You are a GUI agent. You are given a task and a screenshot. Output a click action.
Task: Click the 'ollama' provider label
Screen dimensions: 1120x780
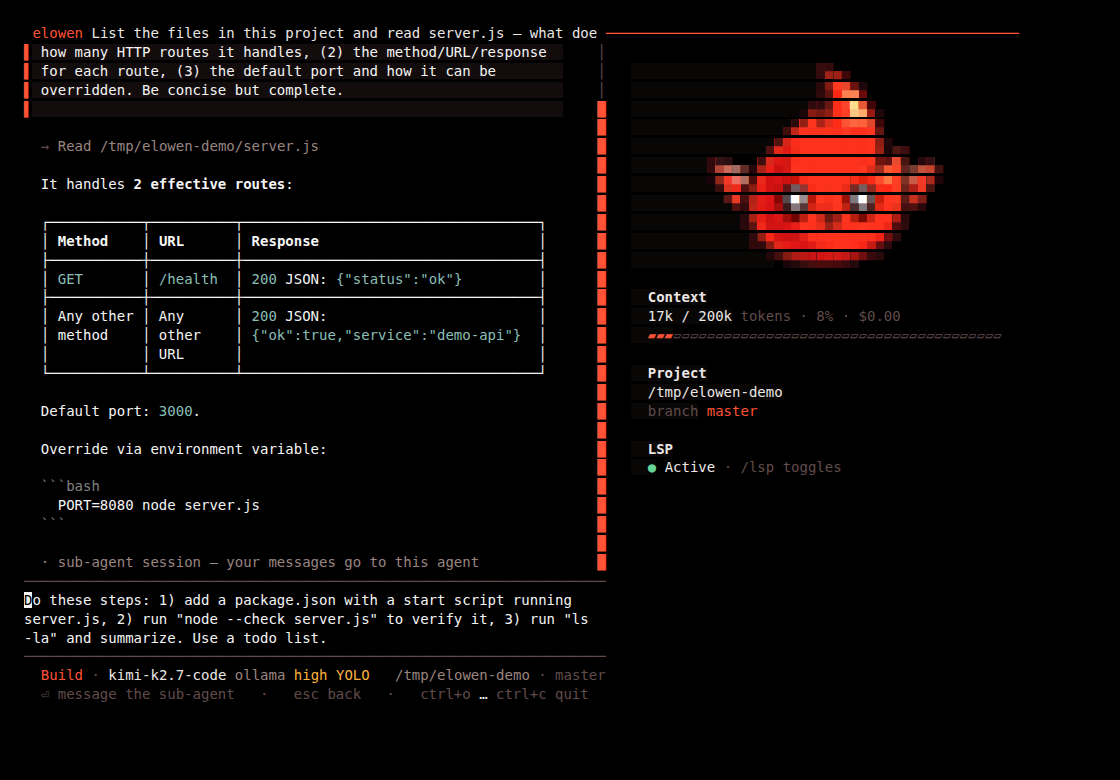tap(260, 676)
